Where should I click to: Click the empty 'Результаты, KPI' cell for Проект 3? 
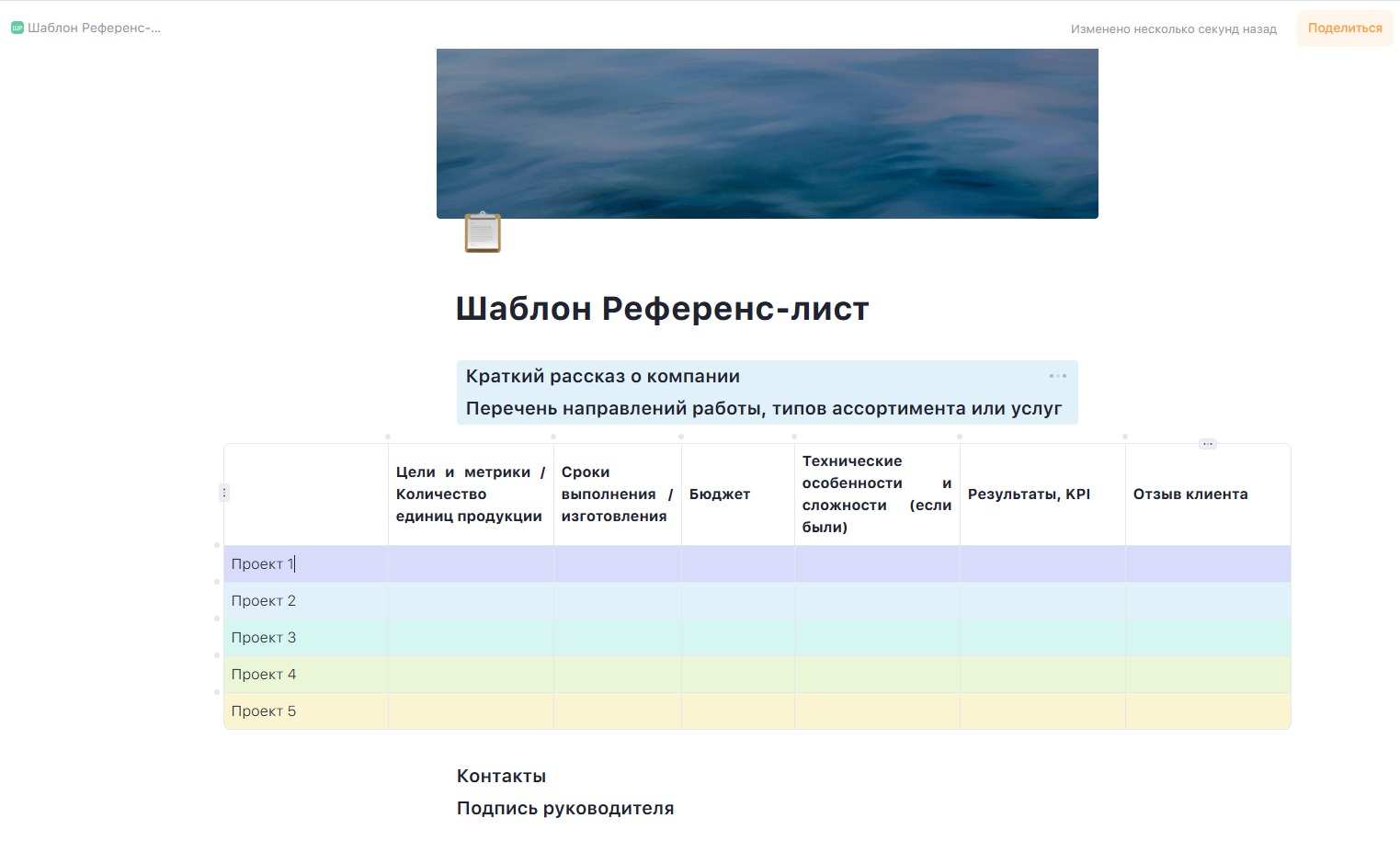[1042, 638]
